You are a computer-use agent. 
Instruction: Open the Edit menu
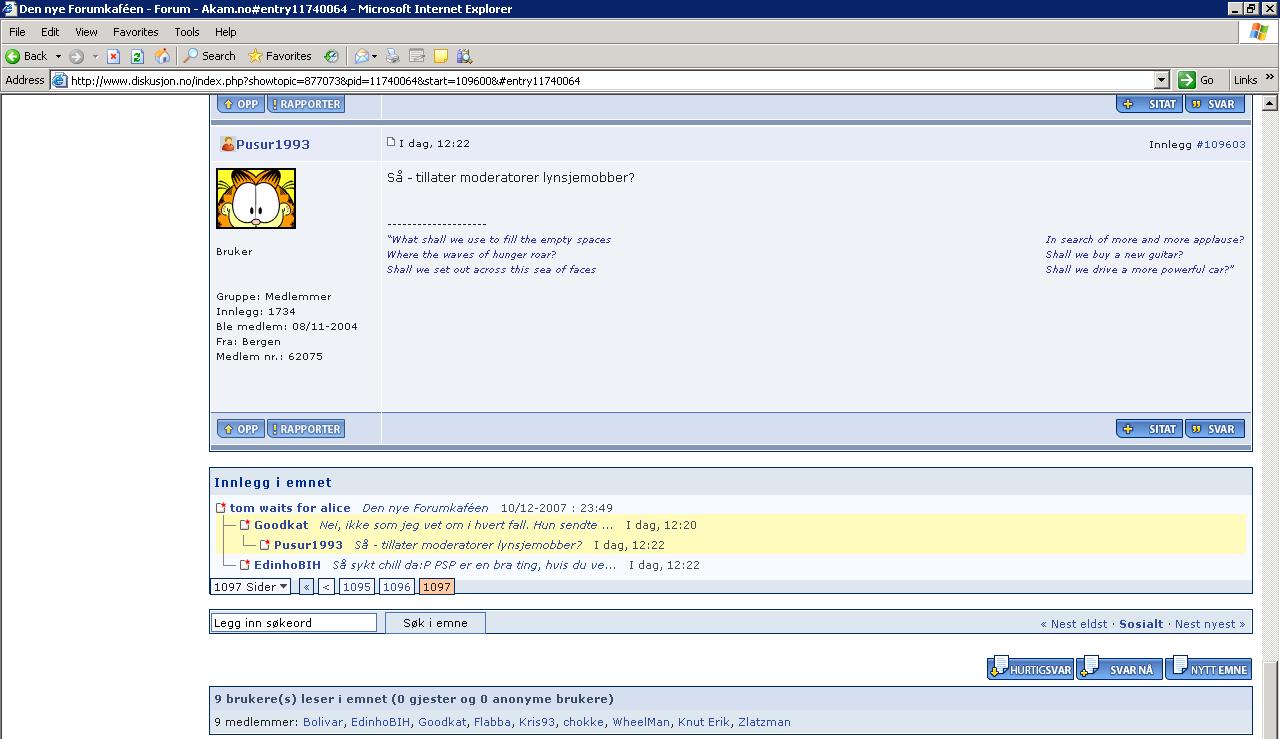pyautogui.click(x=50, y=32)
